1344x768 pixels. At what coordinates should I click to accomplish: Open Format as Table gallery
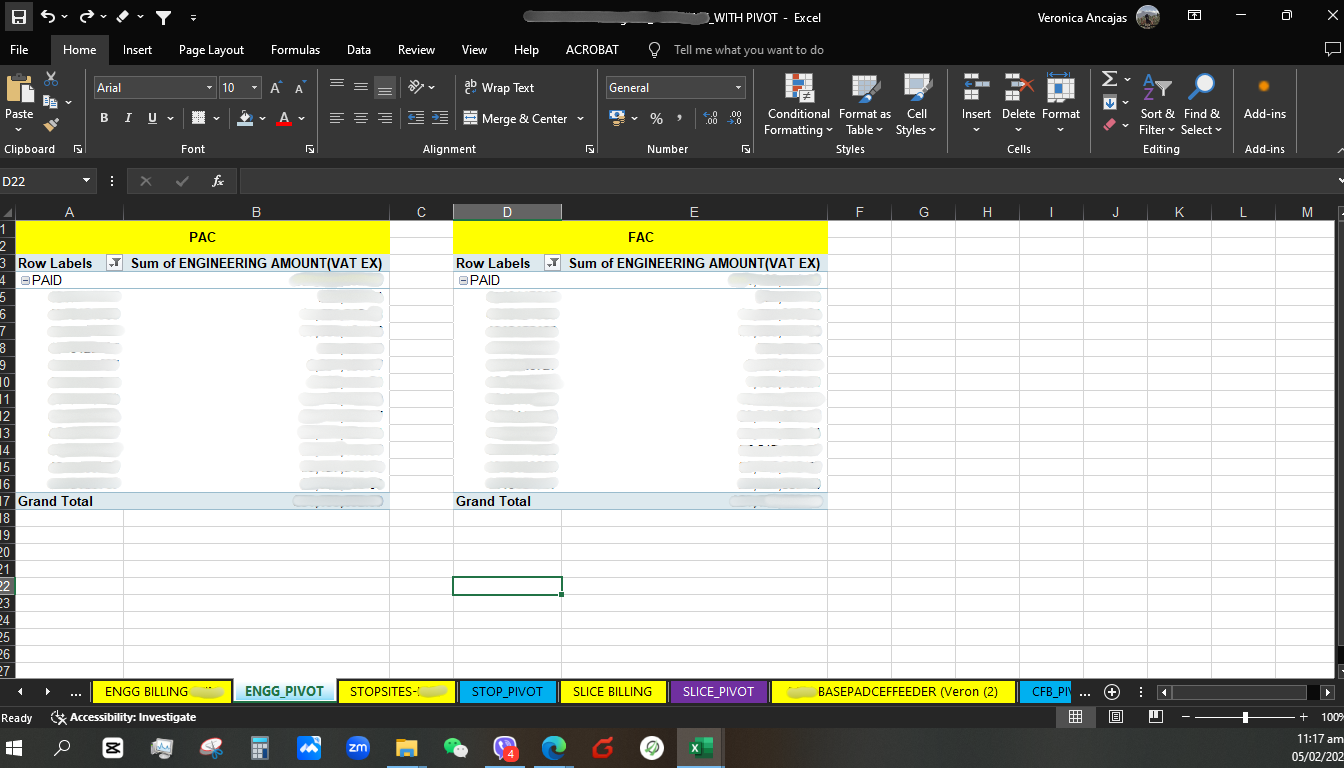(865, 104)
